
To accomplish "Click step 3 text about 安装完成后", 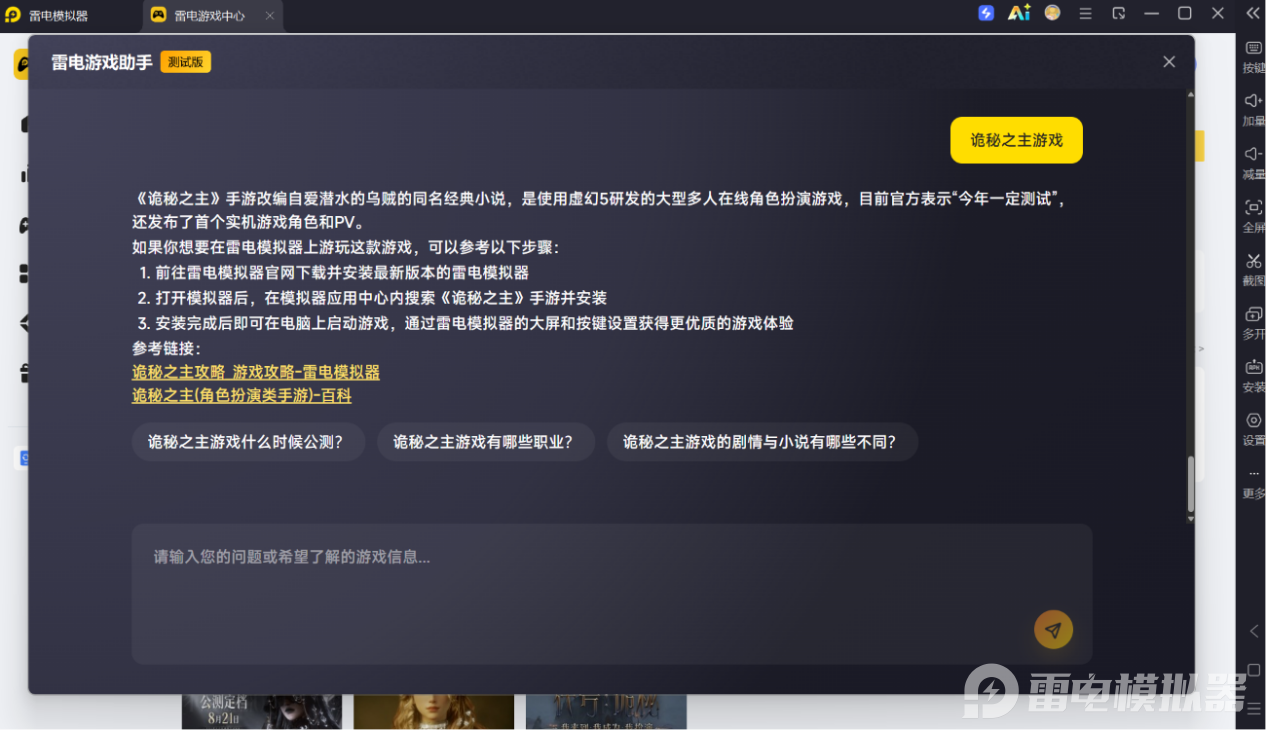I will click(466, 323).
